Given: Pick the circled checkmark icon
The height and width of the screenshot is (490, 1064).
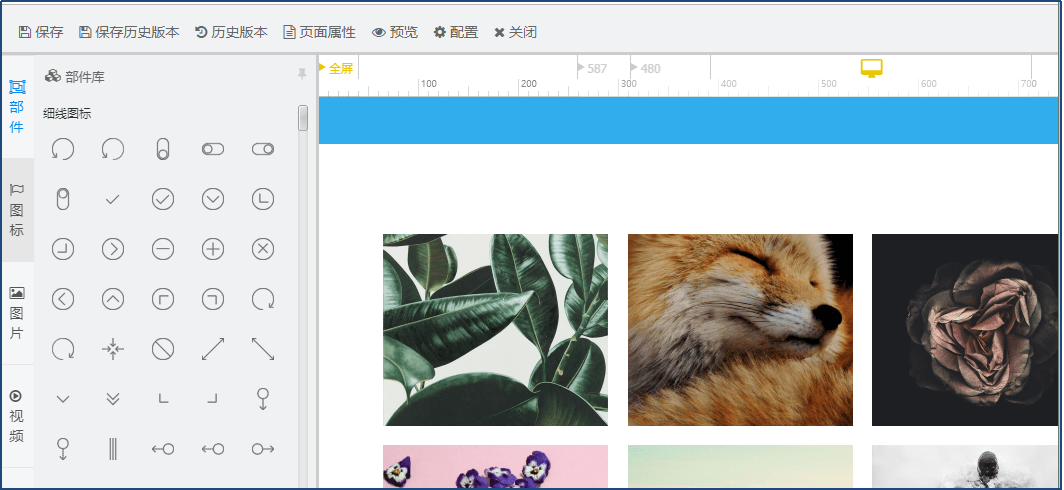Looking at the screenshot, I should [x=163, y=200].
